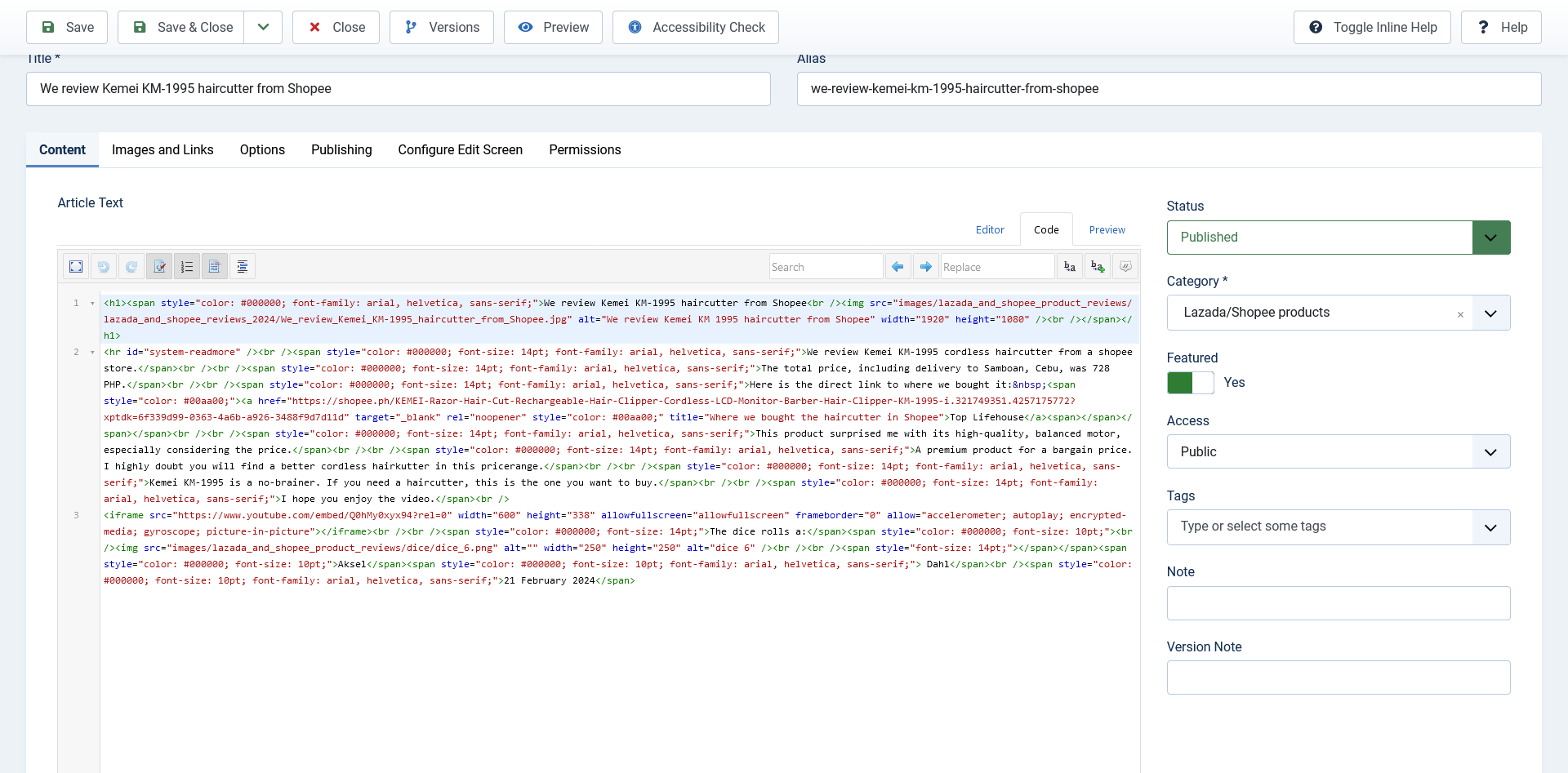
Task: Click into the Version Note input field
Action: coord(1338,678)
